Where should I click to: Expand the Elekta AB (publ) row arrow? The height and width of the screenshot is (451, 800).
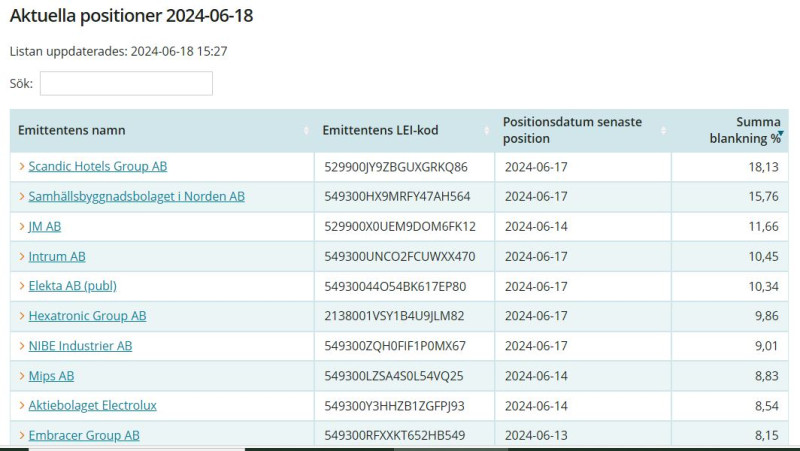21,286
